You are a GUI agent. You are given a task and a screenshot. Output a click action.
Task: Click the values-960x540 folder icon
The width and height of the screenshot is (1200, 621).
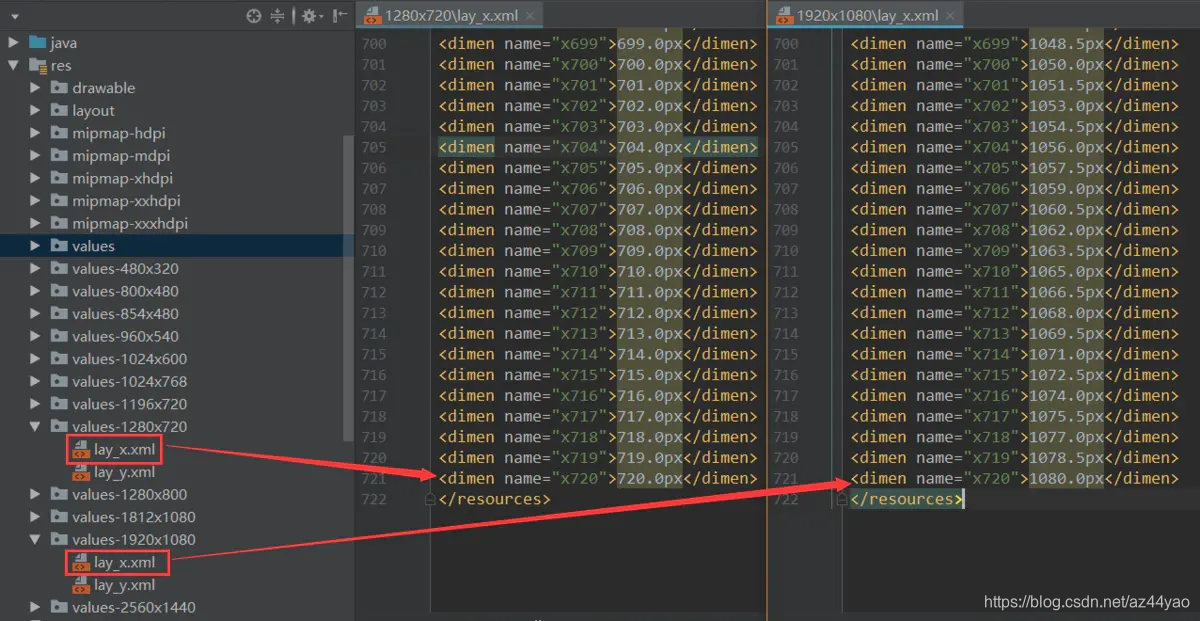pyautogui.click(x=59, y=336)
